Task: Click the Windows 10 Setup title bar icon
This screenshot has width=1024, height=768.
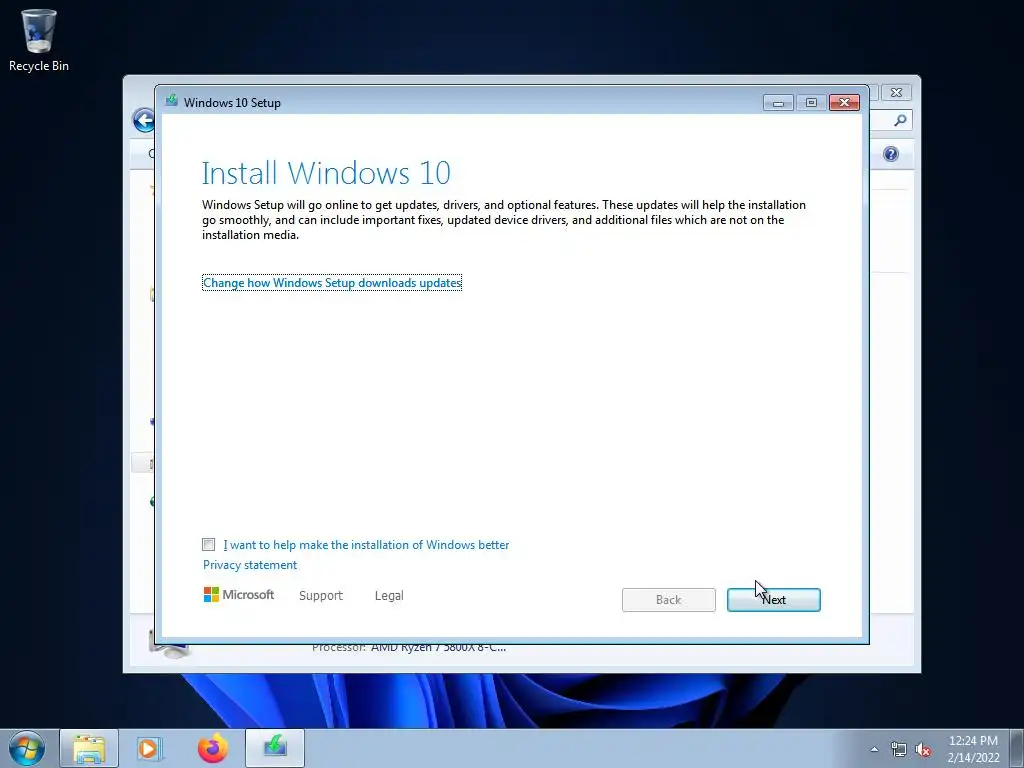Action: tap(171, 101)
